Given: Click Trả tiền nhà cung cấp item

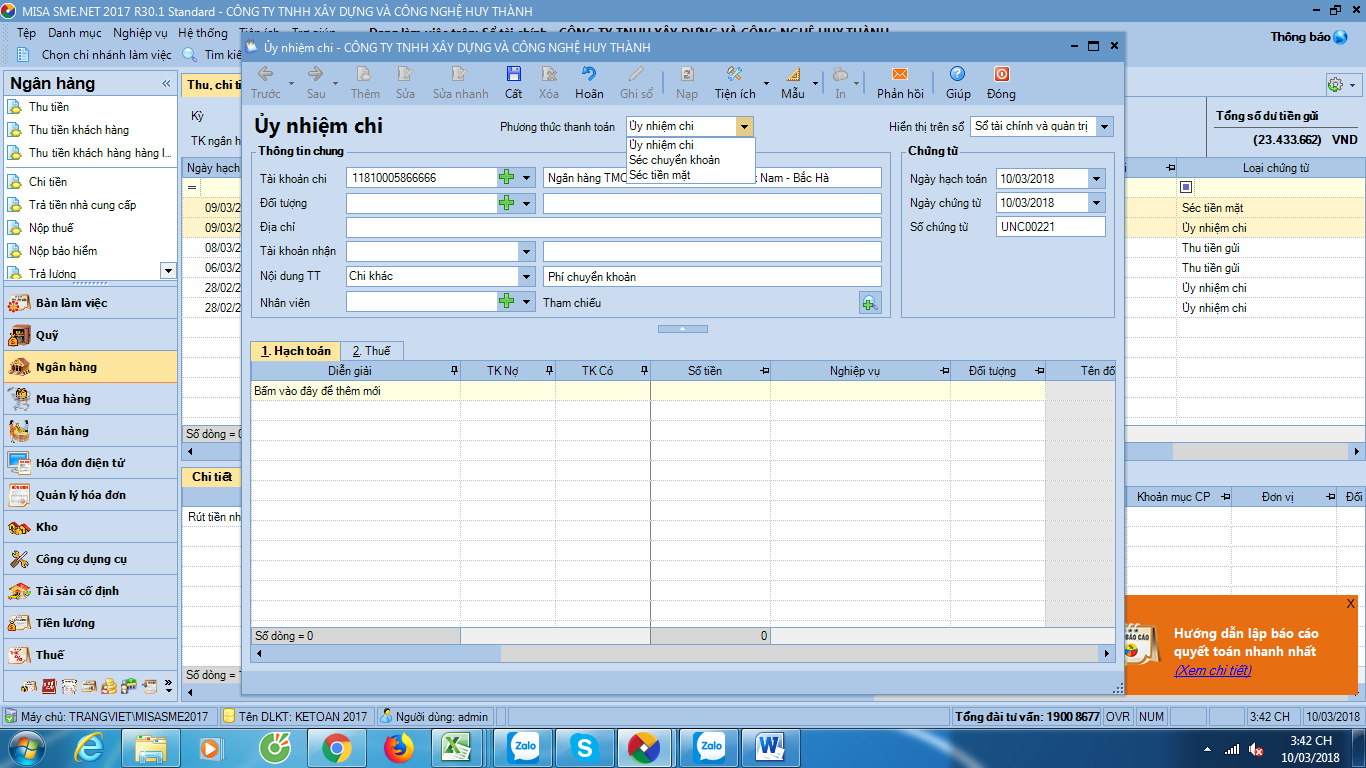Looking at the screenshot, I should (x=82, y=205).
